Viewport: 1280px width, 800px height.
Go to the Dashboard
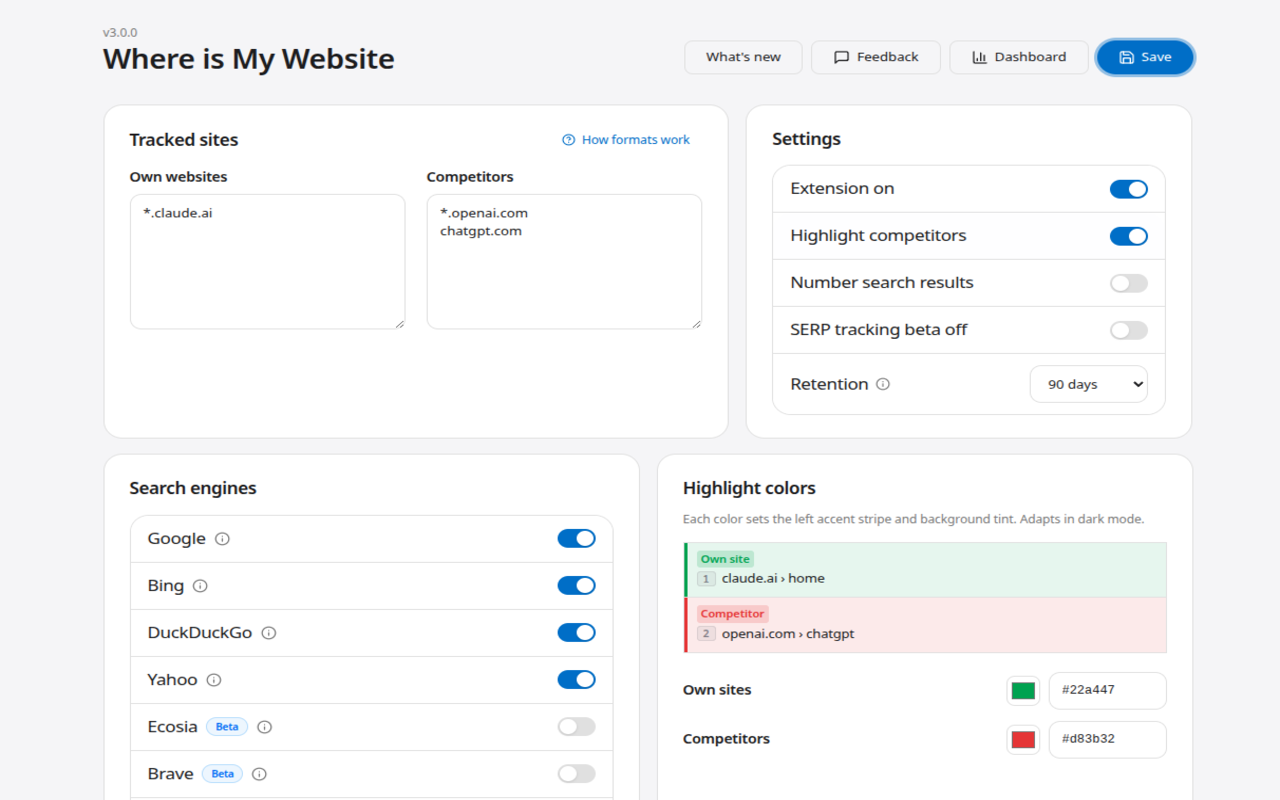(x=1019, y=57)
